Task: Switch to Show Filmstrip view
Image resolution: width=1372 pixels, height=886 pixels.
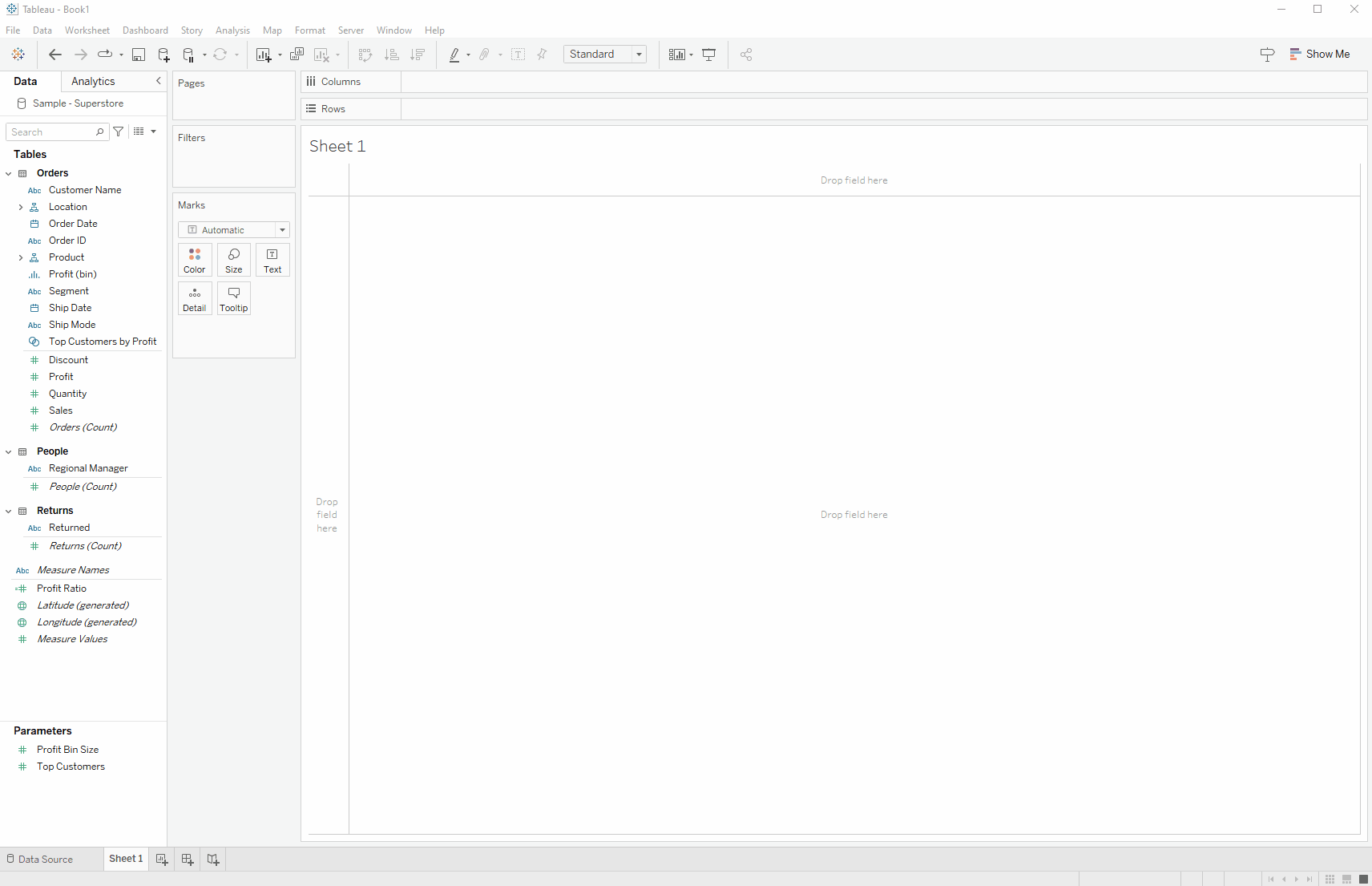Action: (1346, 880)
